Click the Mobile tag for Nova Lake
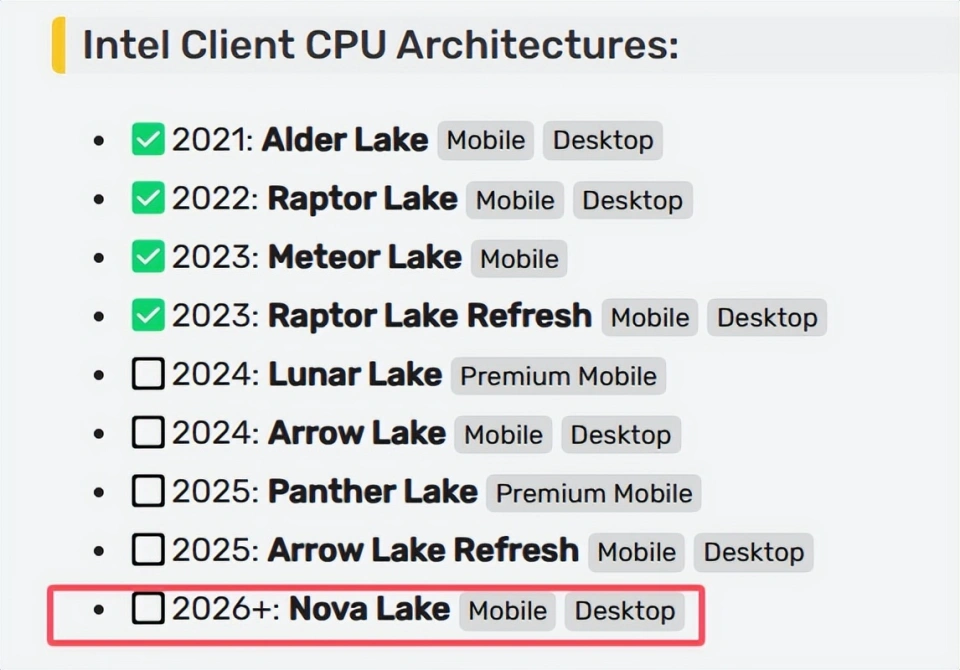Viewport: 960px width, 670px height. coord(508,610)
